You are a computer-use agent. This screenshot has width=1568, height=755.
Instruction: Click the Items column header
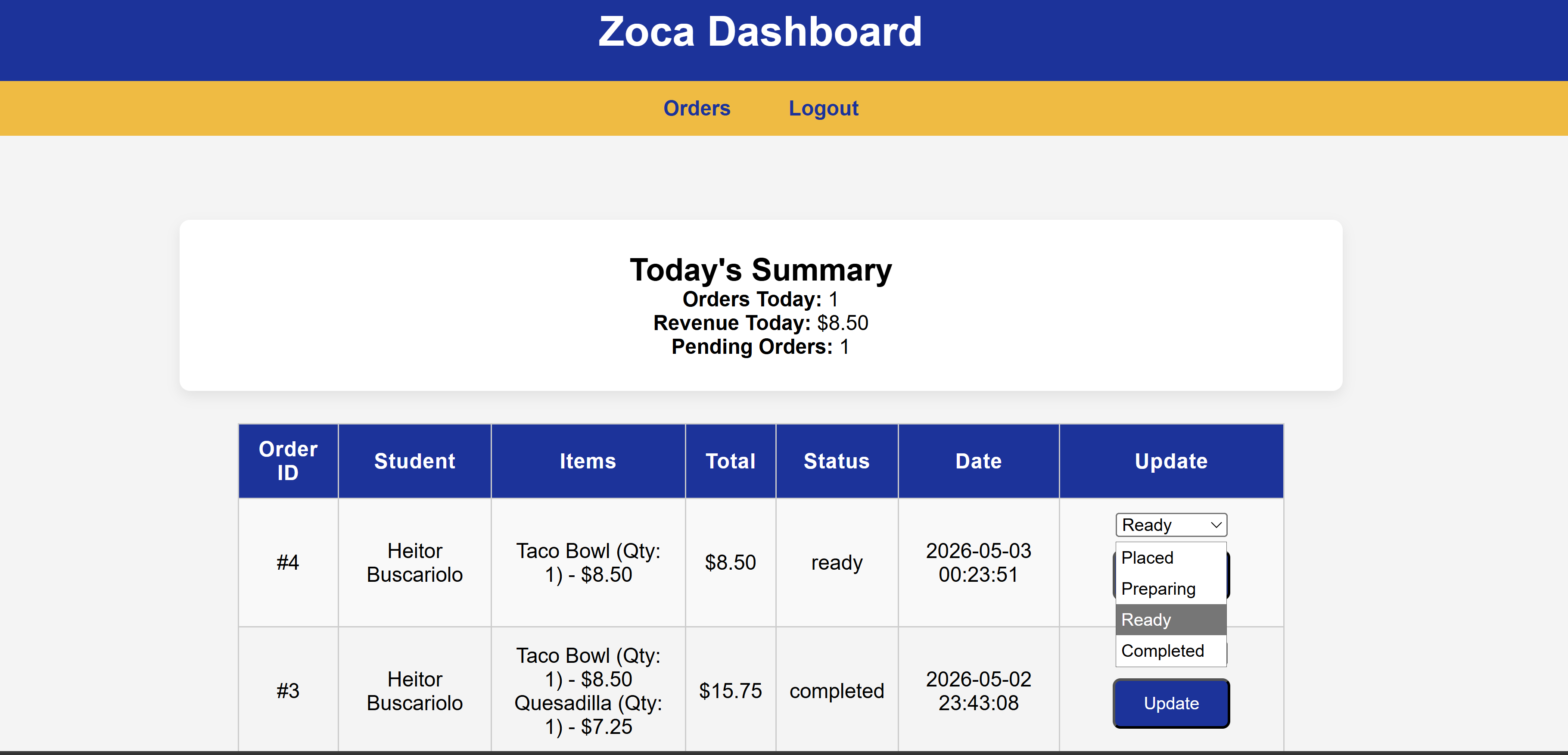tap(588, 461)
